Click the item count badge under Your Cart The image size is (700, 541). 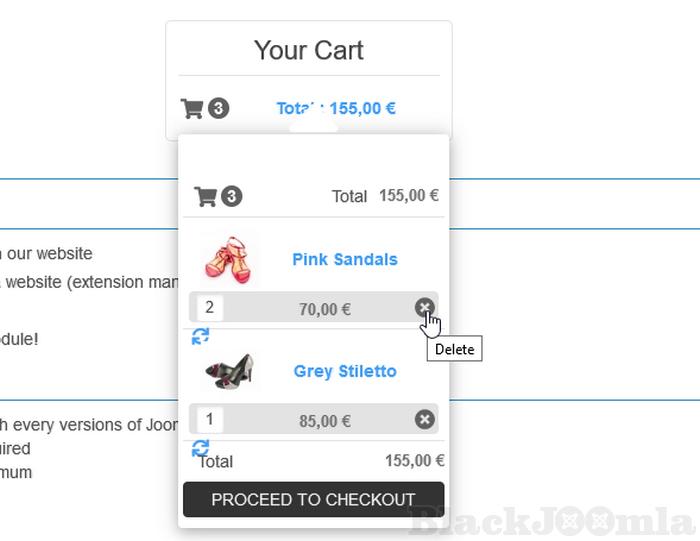(219, 108)
